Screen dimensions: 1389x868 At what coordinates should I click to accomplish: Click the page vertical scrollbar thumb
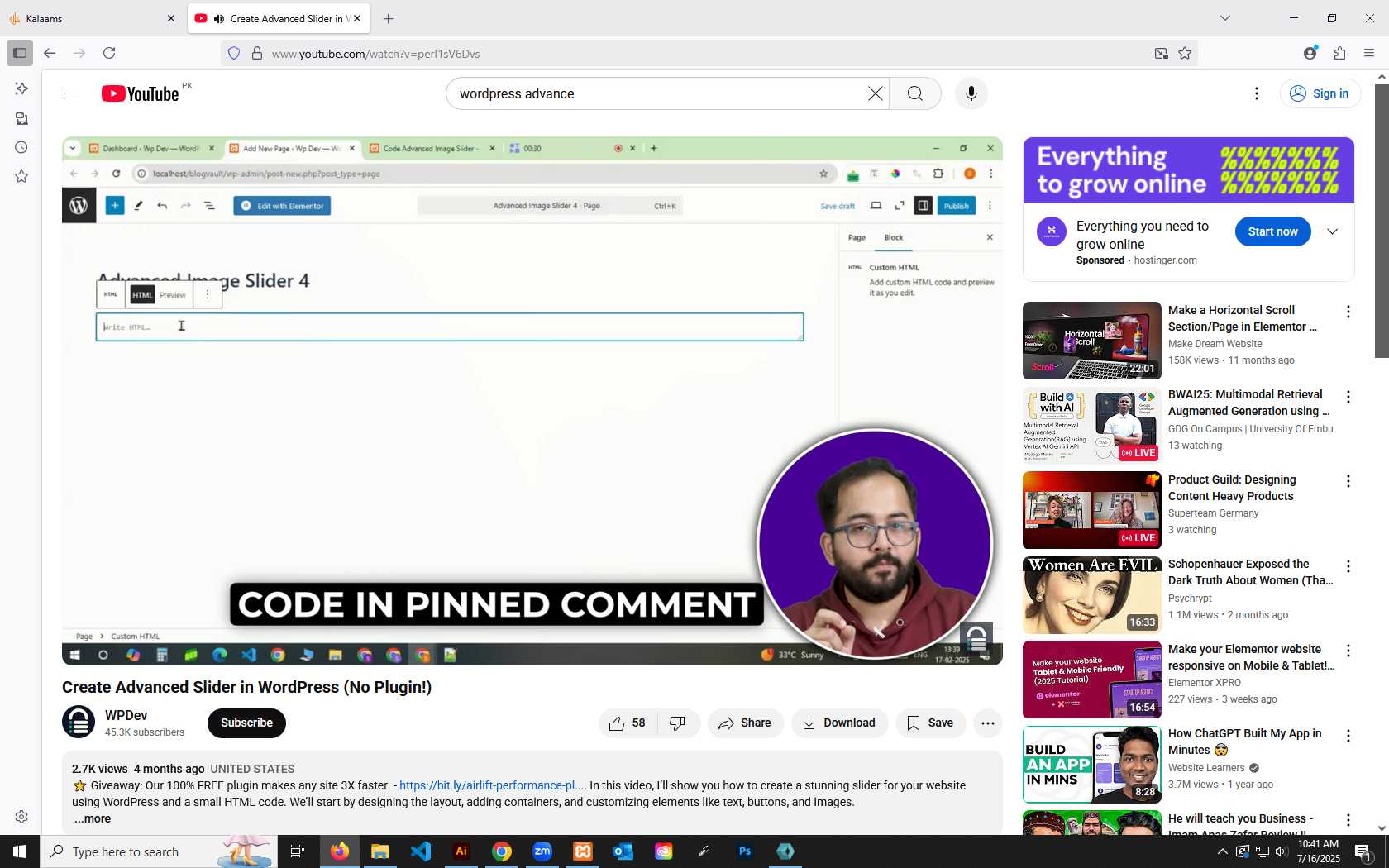click(1382, 221)
